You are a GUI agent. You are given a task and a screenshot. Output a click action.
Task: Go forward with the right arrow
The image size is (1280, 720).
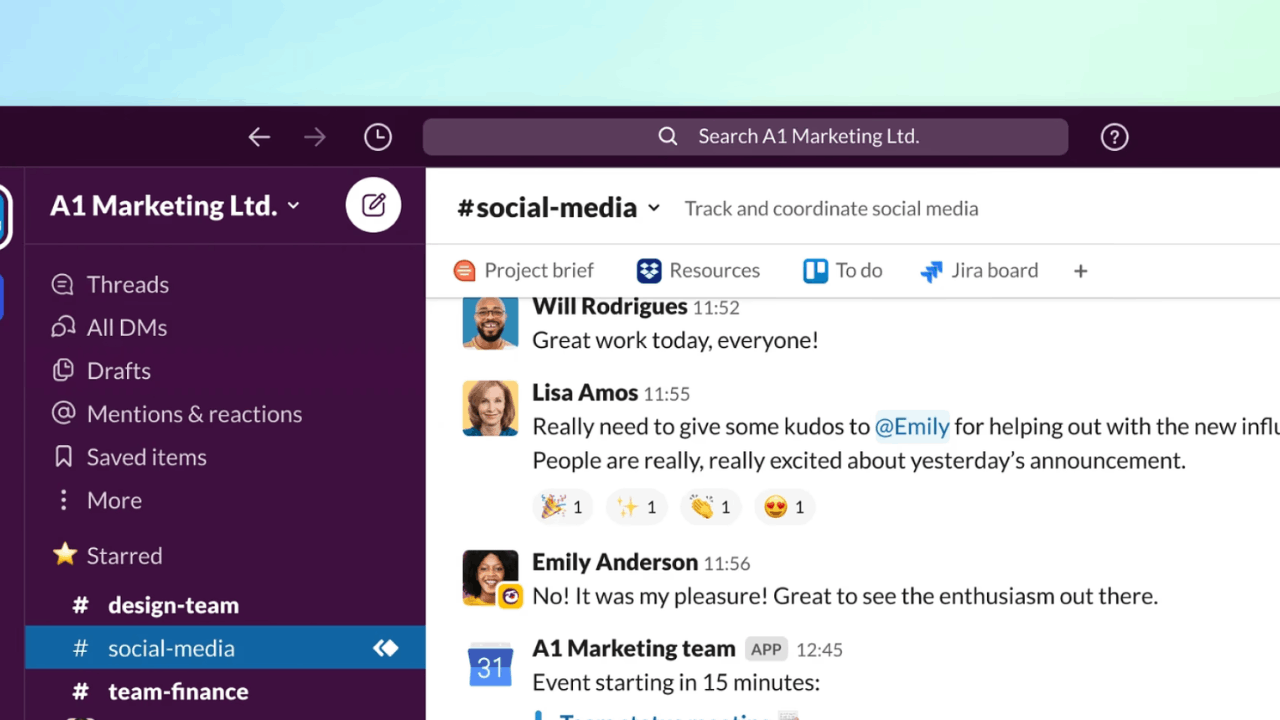pos(315,137)
